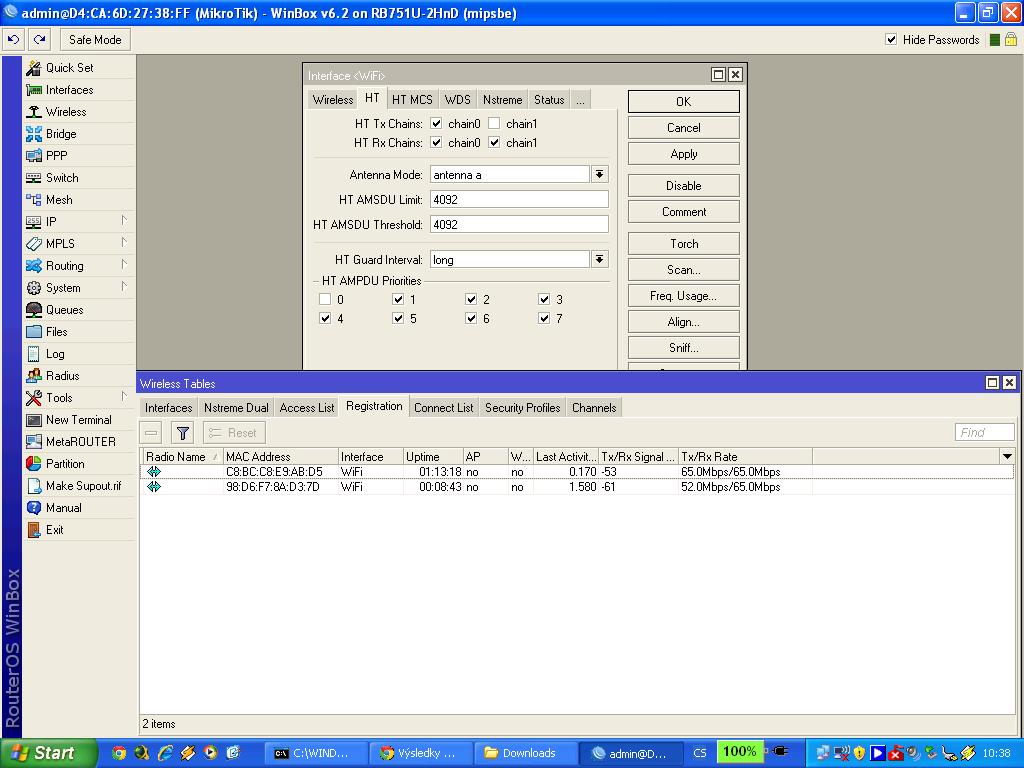Uncheck HT AMPDU priority 7
The width and height of the screenshot is (1024, 768).
(x=544, y=318)
